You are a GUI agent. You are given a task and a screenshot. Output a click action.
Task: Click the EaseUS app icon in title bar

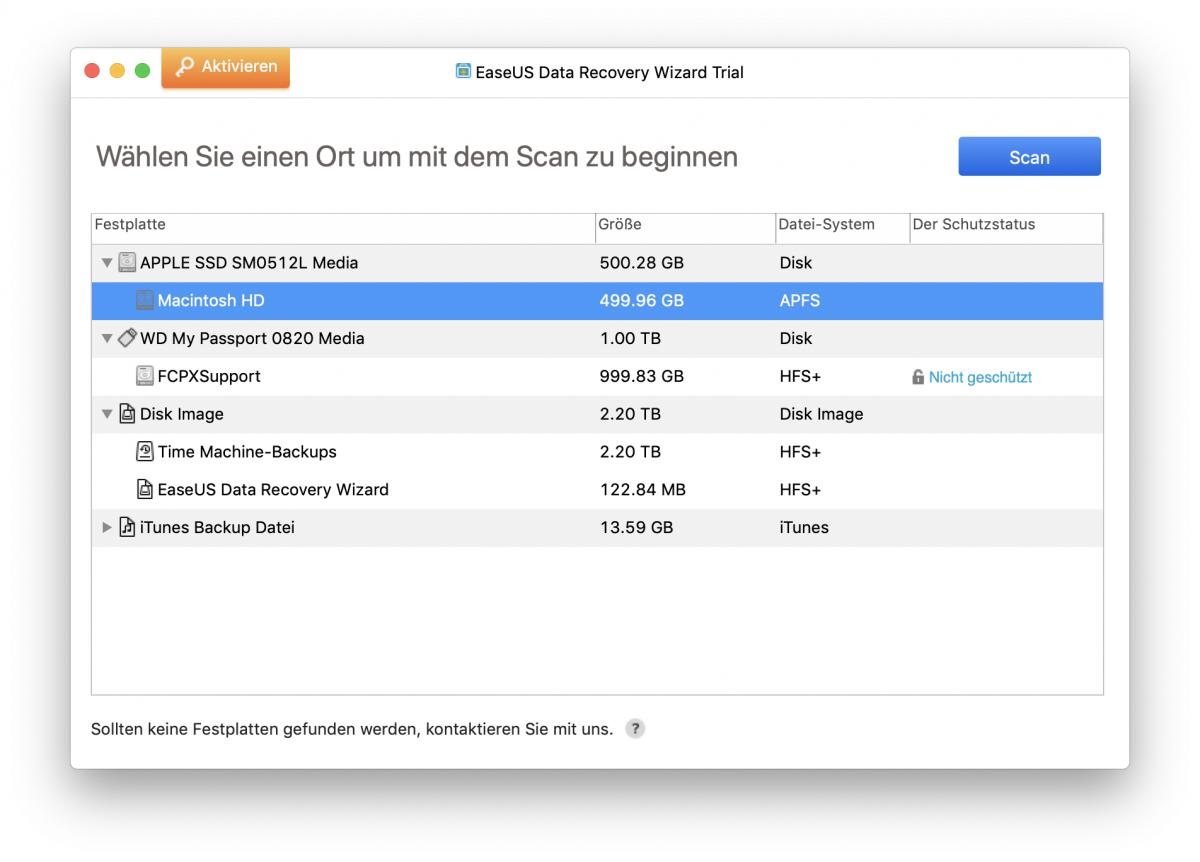point(463,71)
